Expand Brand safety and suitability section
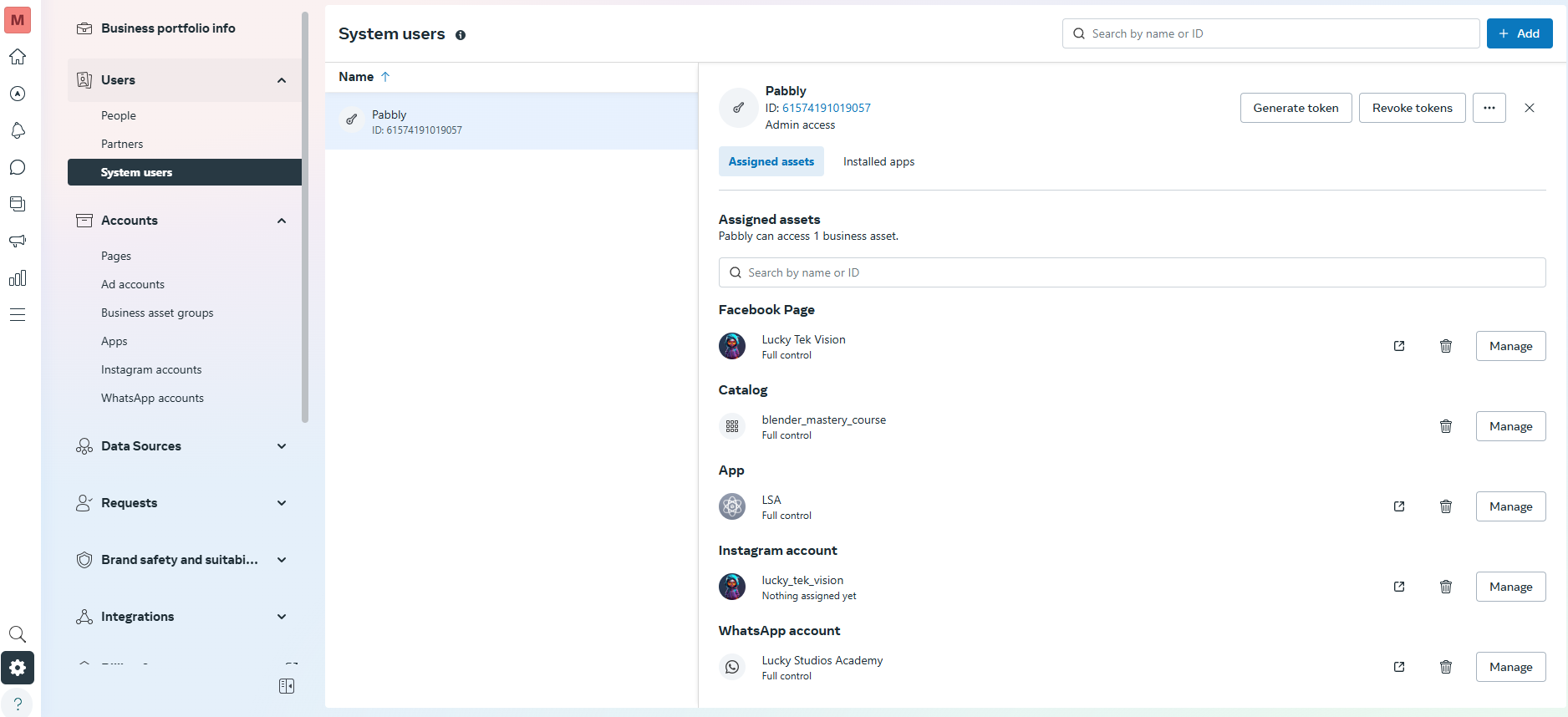This screenshot has height=717, width=1568. tap(282, 560)
